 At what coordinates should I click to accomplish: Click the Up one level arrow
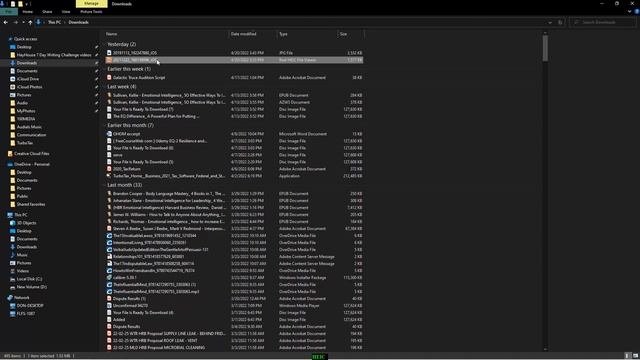click(x=30, y=22)
